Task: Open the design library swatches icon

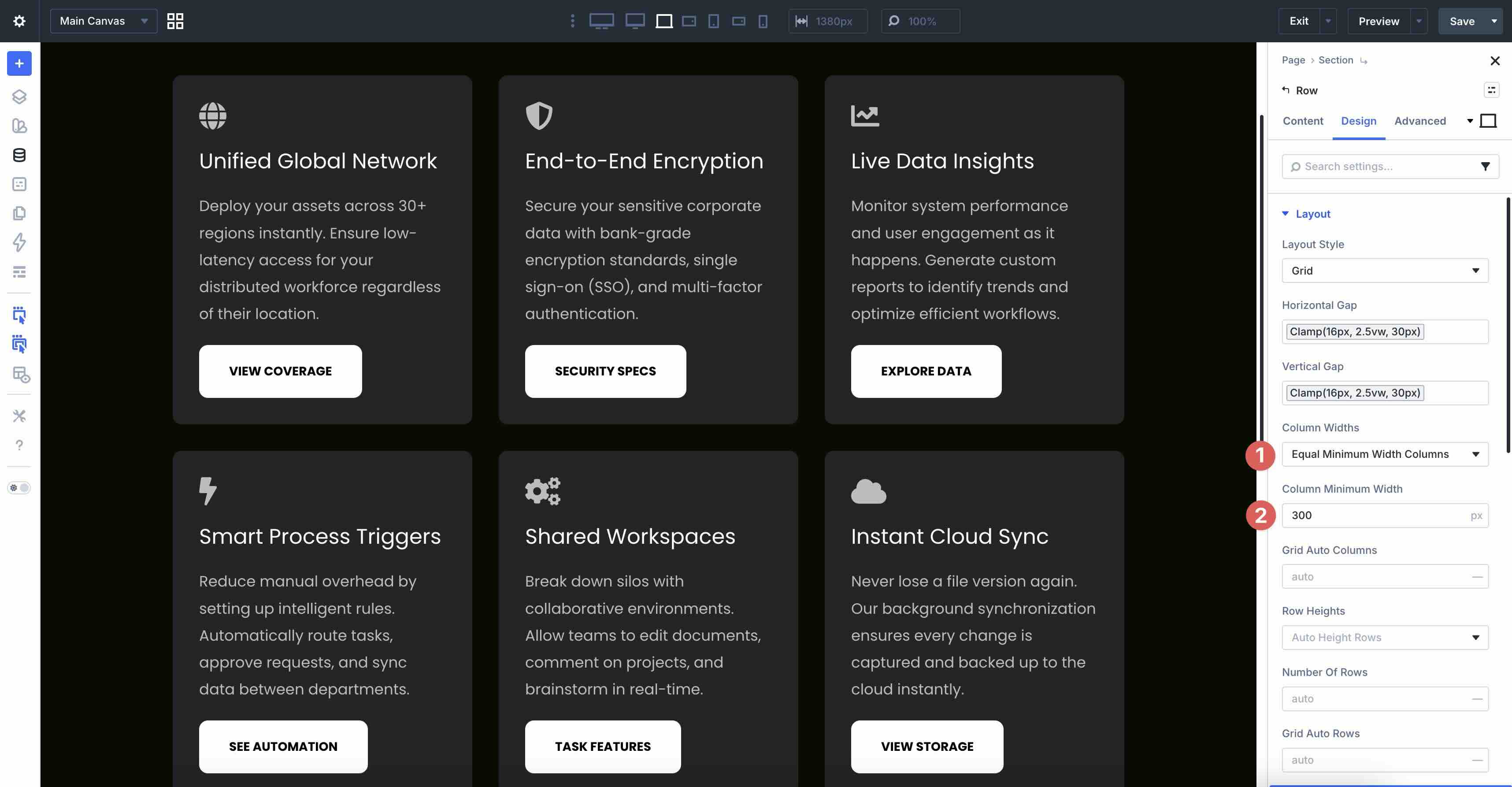Action: [x=19, y=126]
